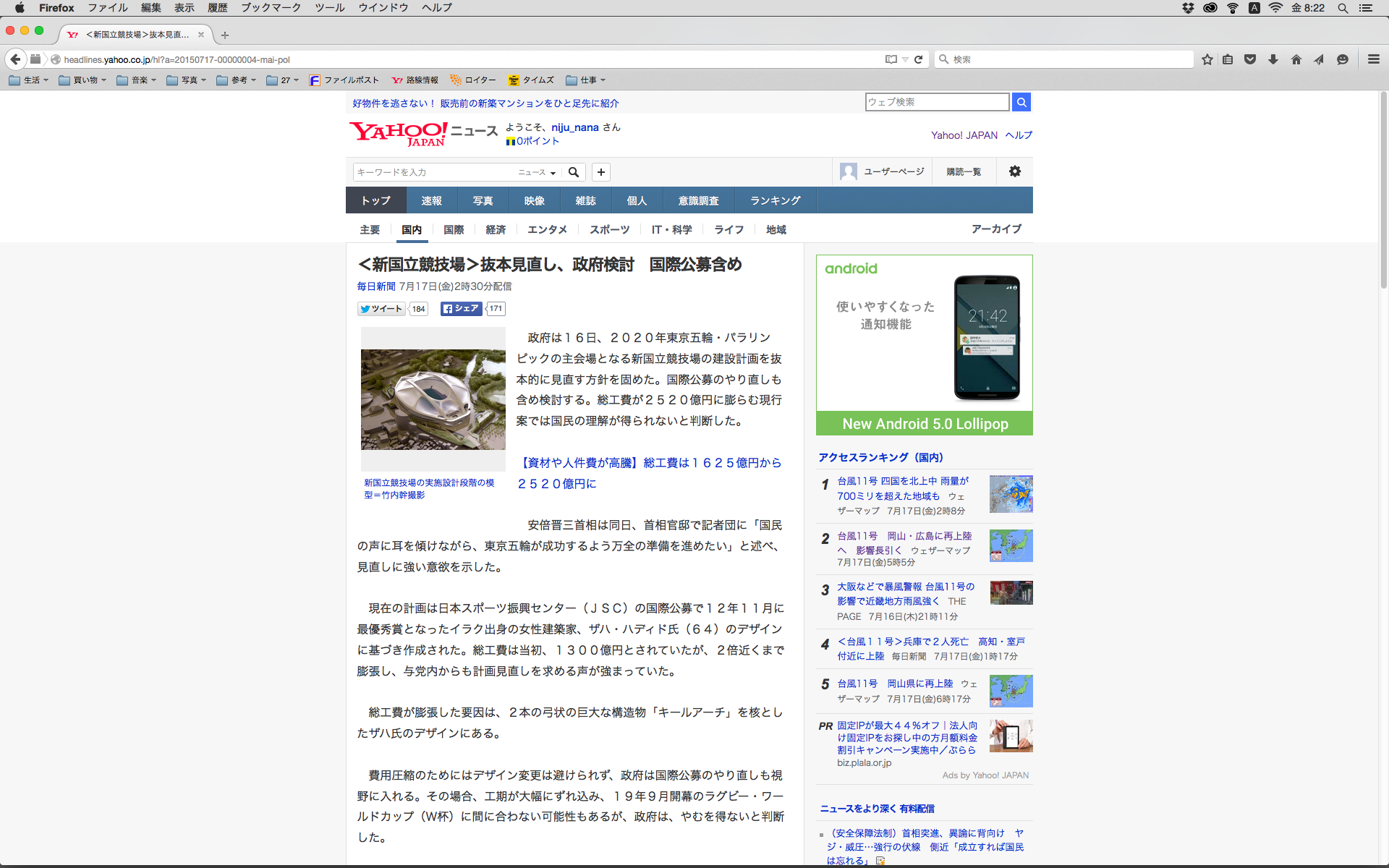The image size is (1389, 868).
Task: Open the ブックマーク menu in the menu bar
Action: click(271, 8)
